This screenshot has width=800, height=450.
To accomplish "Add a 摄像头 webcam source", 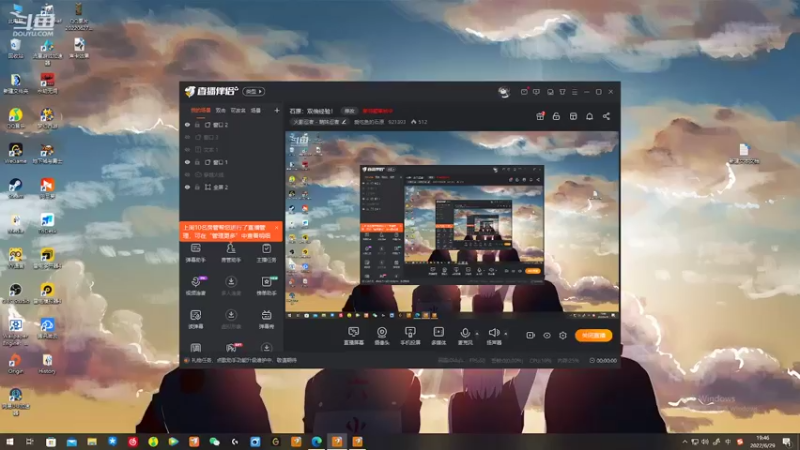I will click(x=382, y=336).
